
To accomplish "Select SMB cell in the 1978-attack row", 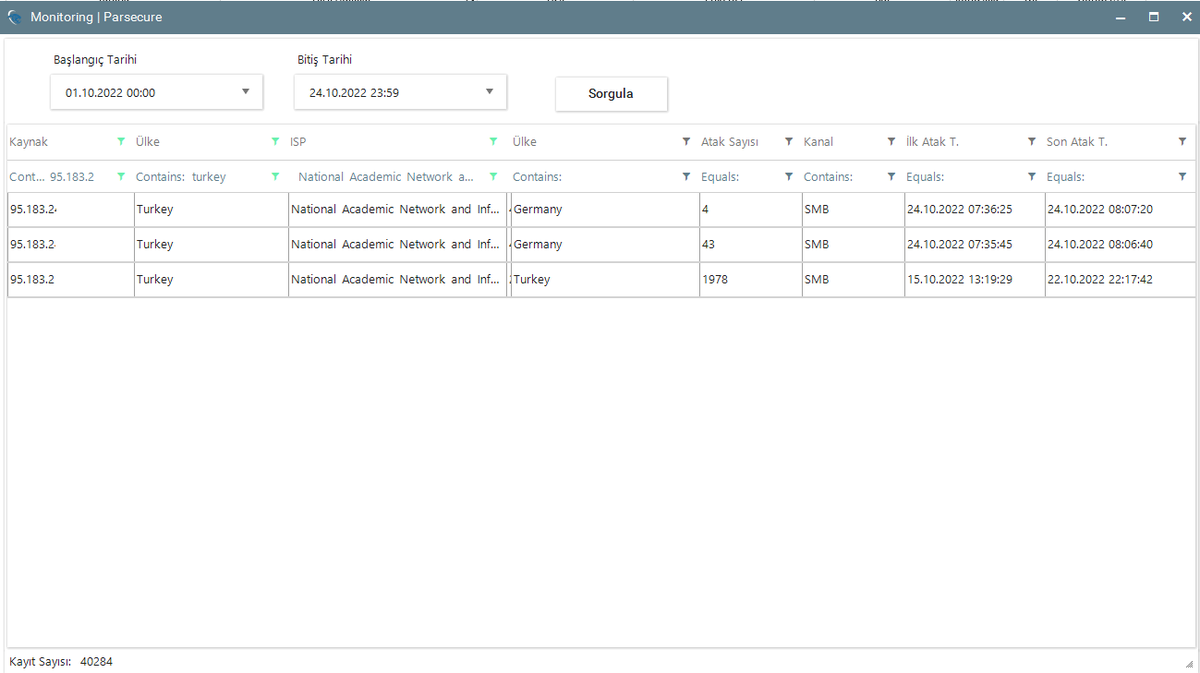I will click(853, 280).
